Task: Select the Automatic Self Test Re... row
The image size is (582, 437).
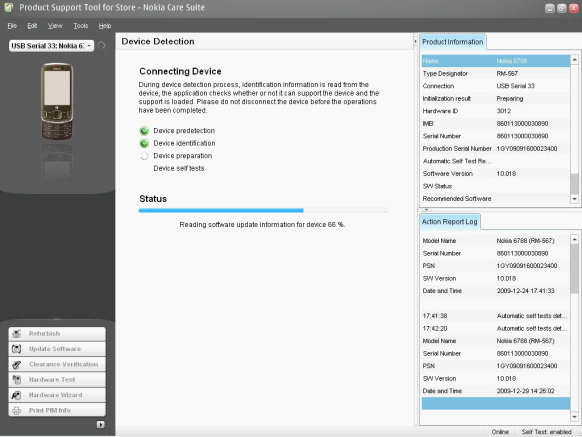Action: pos(496,161)
